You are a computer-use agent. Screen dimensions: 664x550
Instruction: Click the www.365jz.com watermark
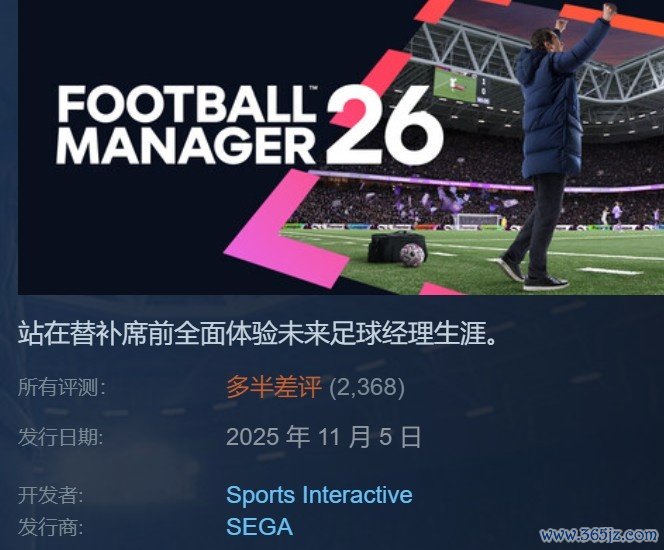coord(599,535)
